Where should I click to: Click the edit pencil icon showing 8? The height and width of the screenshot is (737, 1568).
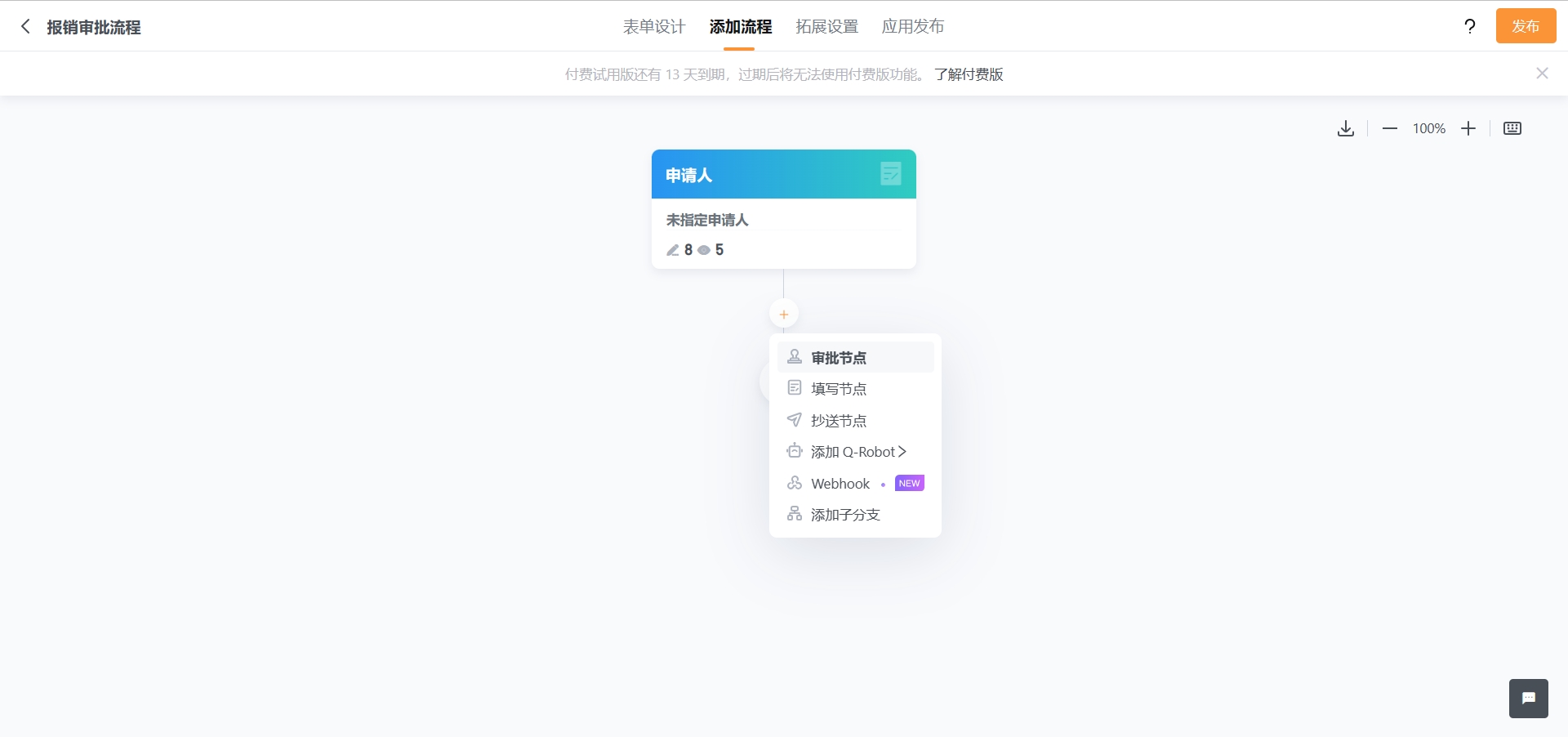click(x=673, y=250)
